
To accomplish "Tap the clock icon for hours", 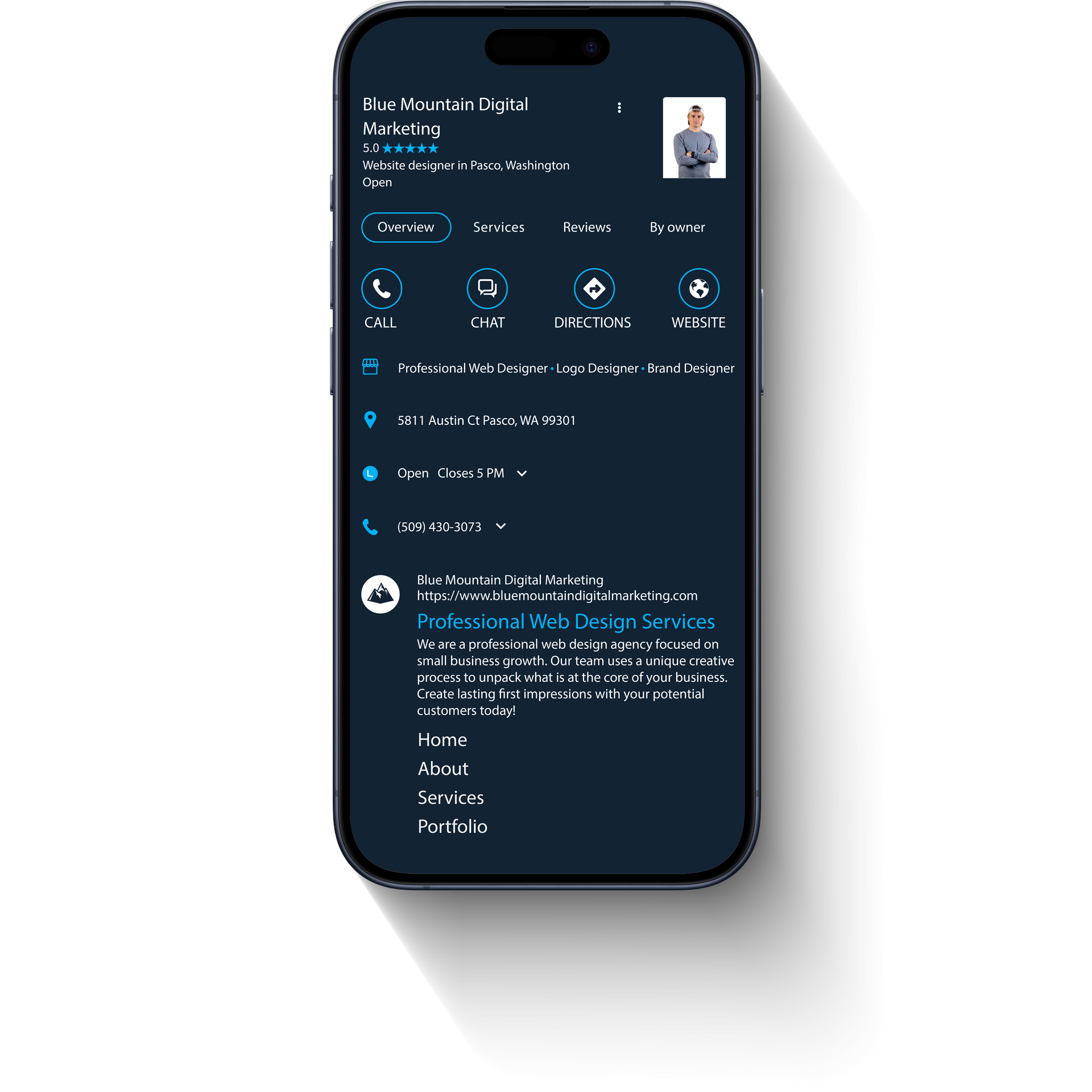I will pyautogui.click(x=369, y=473).
